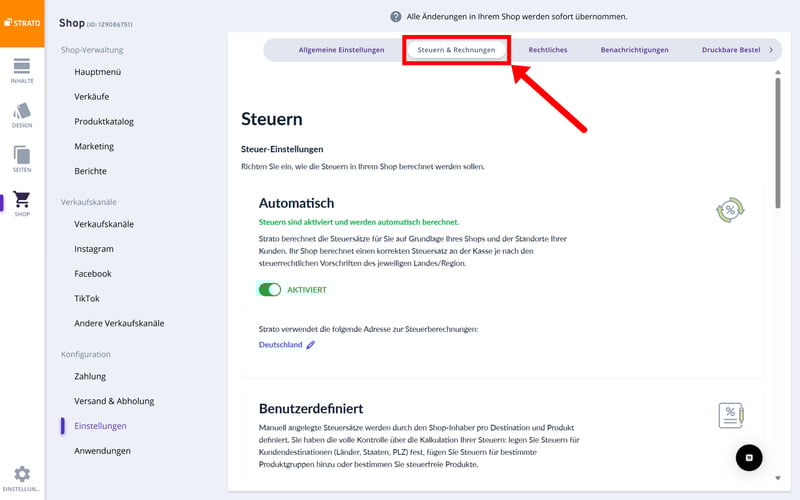Screen dimensions: 800x500
Task: Open Produktkatalog in sidebar
Action: 104,121
